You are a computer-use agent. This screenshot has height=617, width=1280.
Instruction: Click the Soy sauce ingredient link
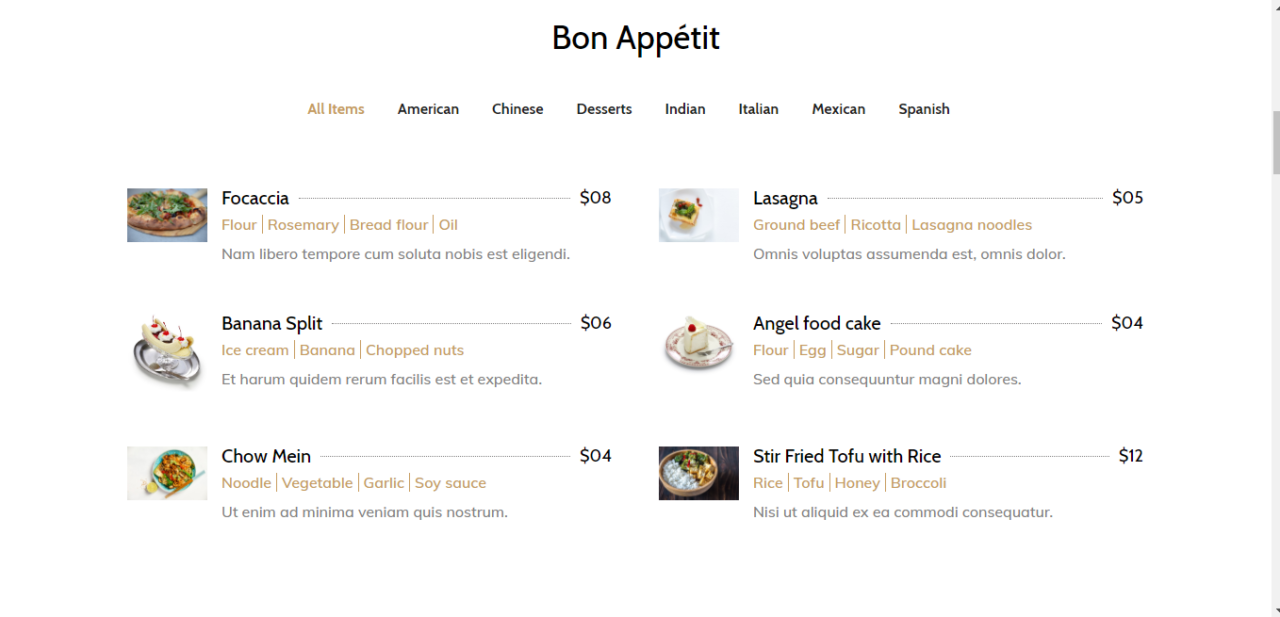pos(450,482)
